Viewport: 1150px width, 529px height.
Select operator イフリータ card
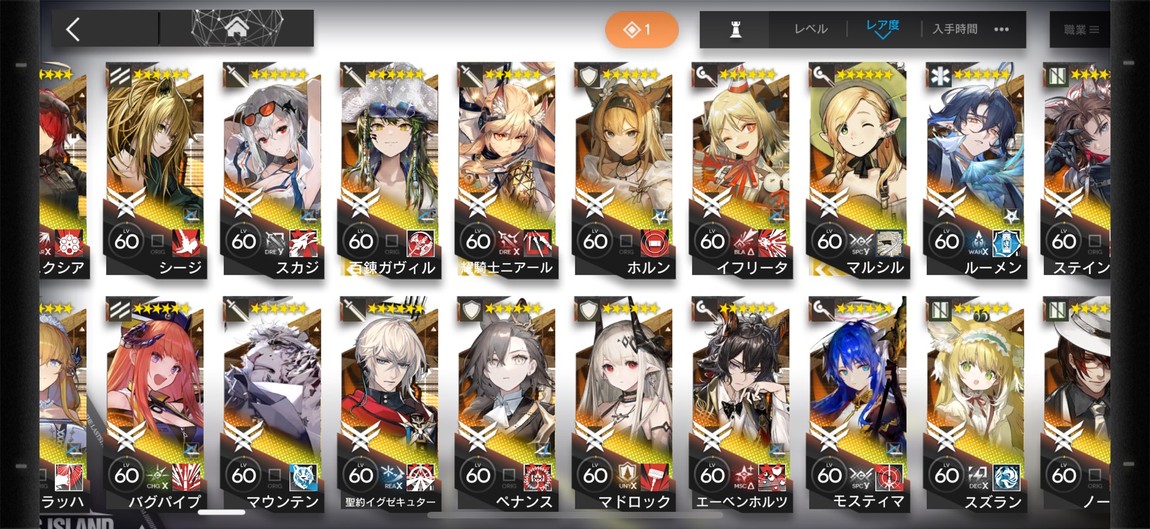click(739, 170)
